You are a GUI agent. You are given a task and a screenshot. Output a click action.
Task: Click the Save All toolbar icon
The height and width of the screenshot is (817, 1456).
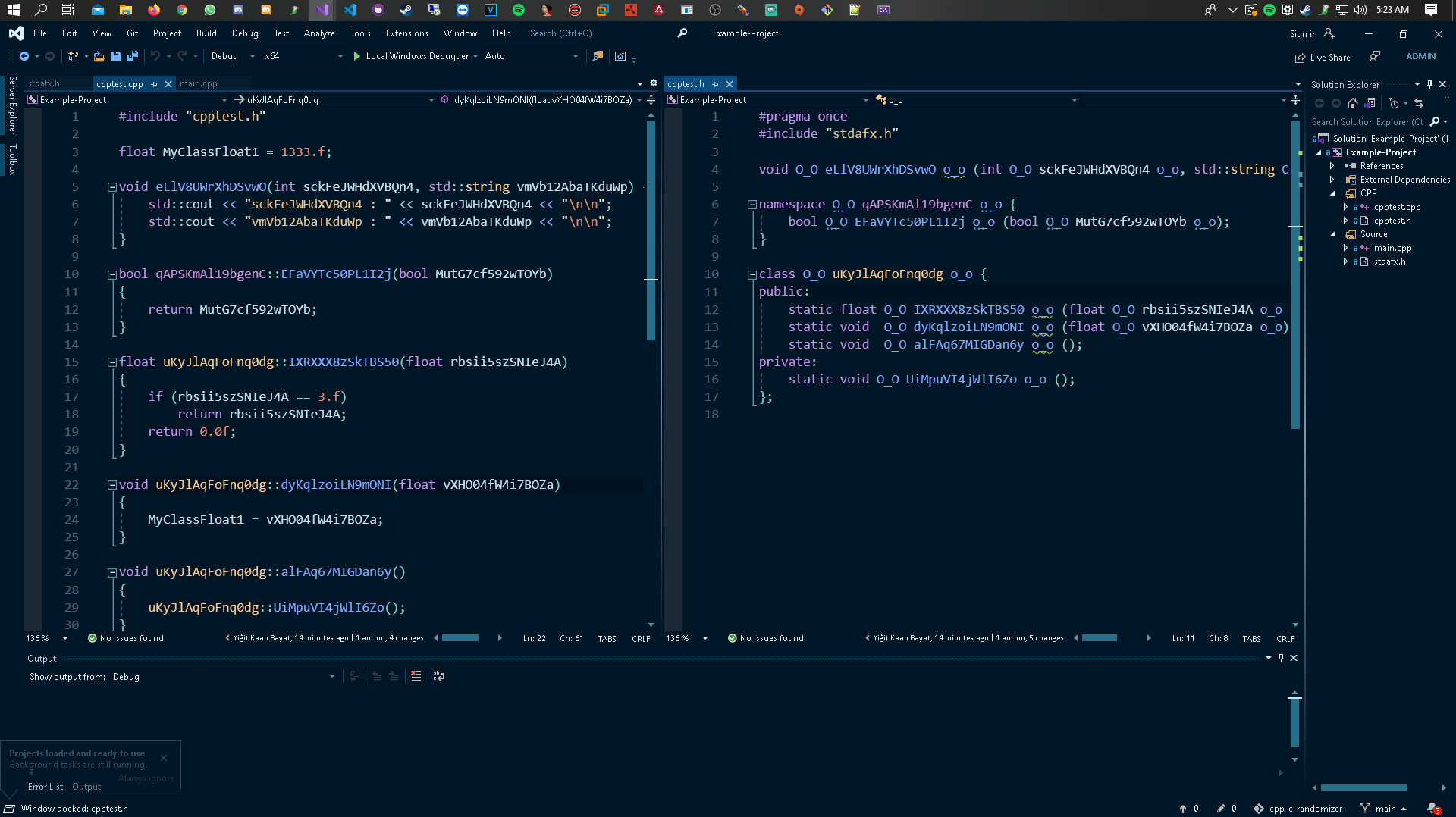[x=133, y=56]
